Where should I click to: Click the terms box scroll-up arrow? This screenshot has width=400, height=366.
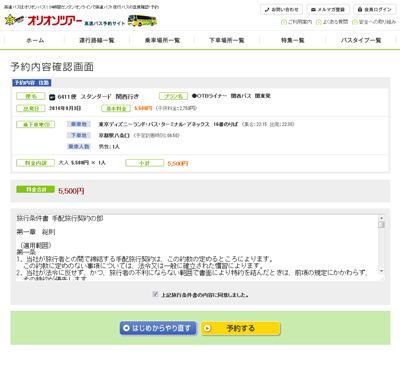click(x=381, y=218)
